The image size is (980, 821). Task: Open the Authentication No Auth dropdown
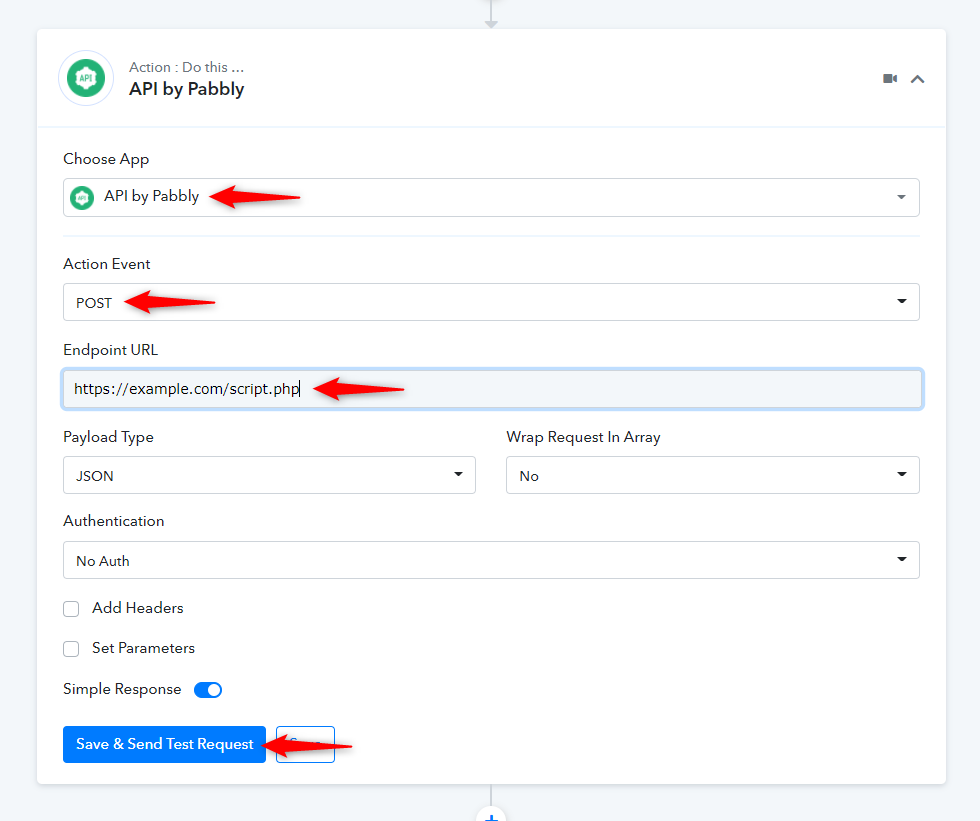pos(491,560)
